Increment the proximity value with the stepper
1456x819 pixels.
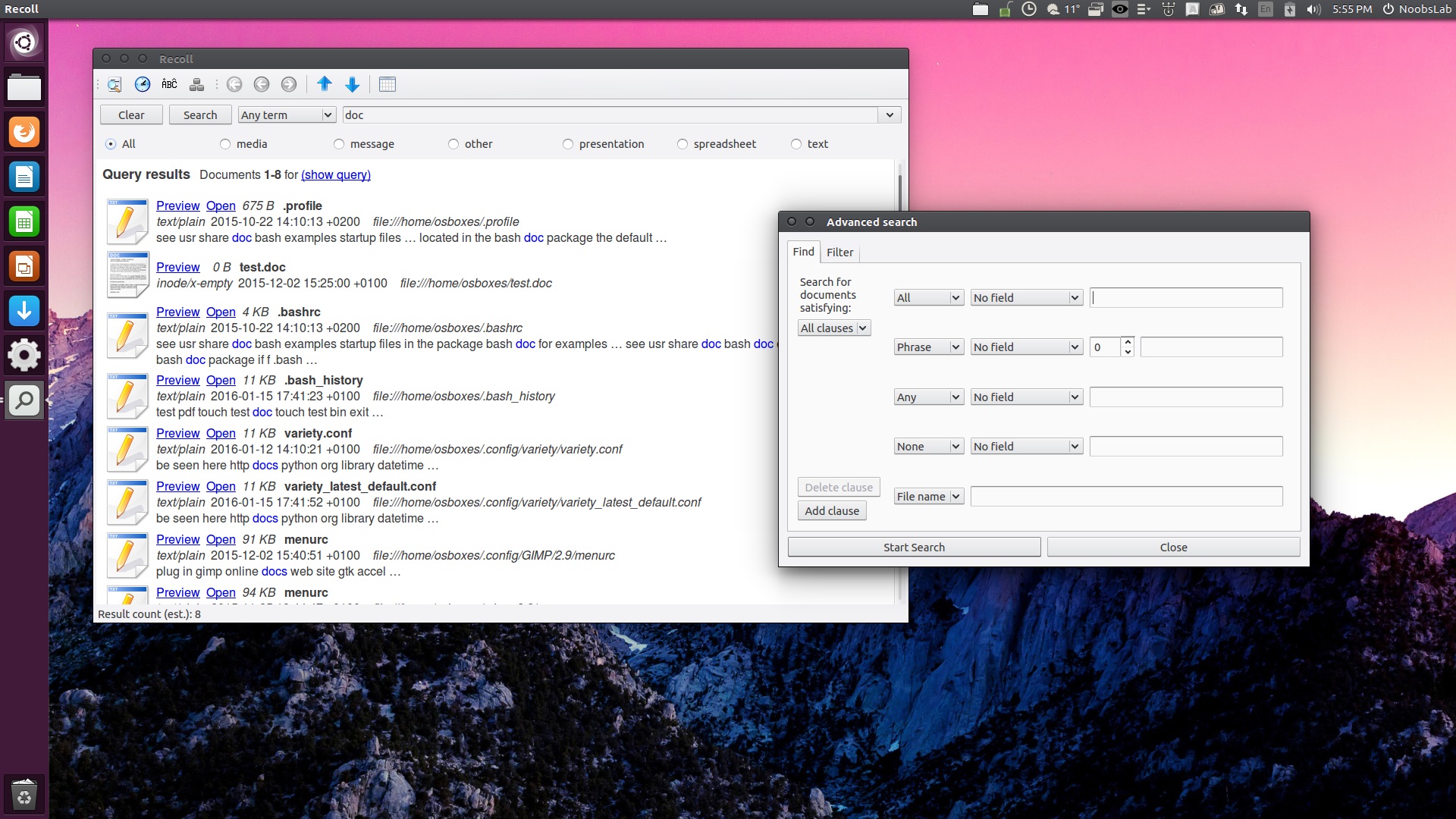coord(1128,343)
